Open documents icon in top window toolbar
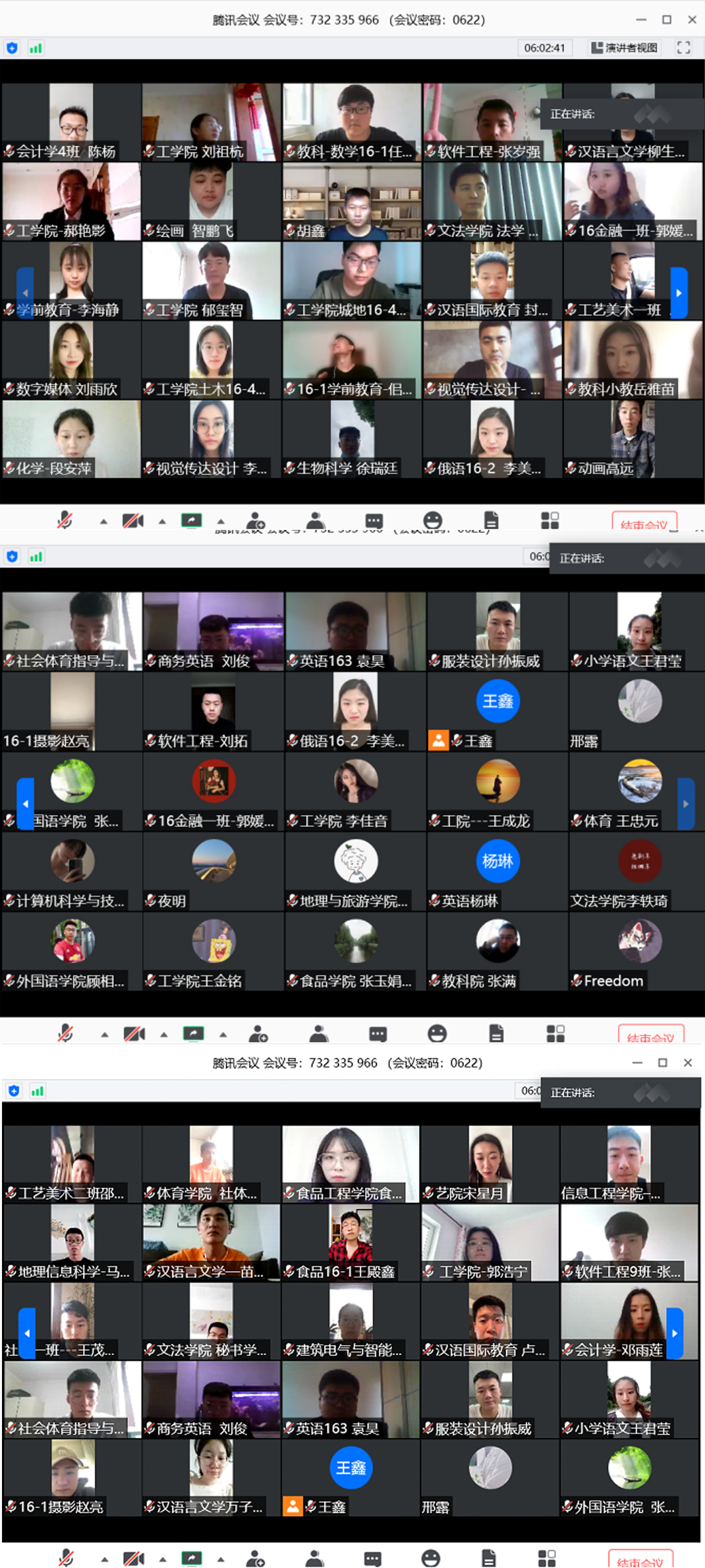Screen dimensions: 705x1568 [x=491, y=520]
